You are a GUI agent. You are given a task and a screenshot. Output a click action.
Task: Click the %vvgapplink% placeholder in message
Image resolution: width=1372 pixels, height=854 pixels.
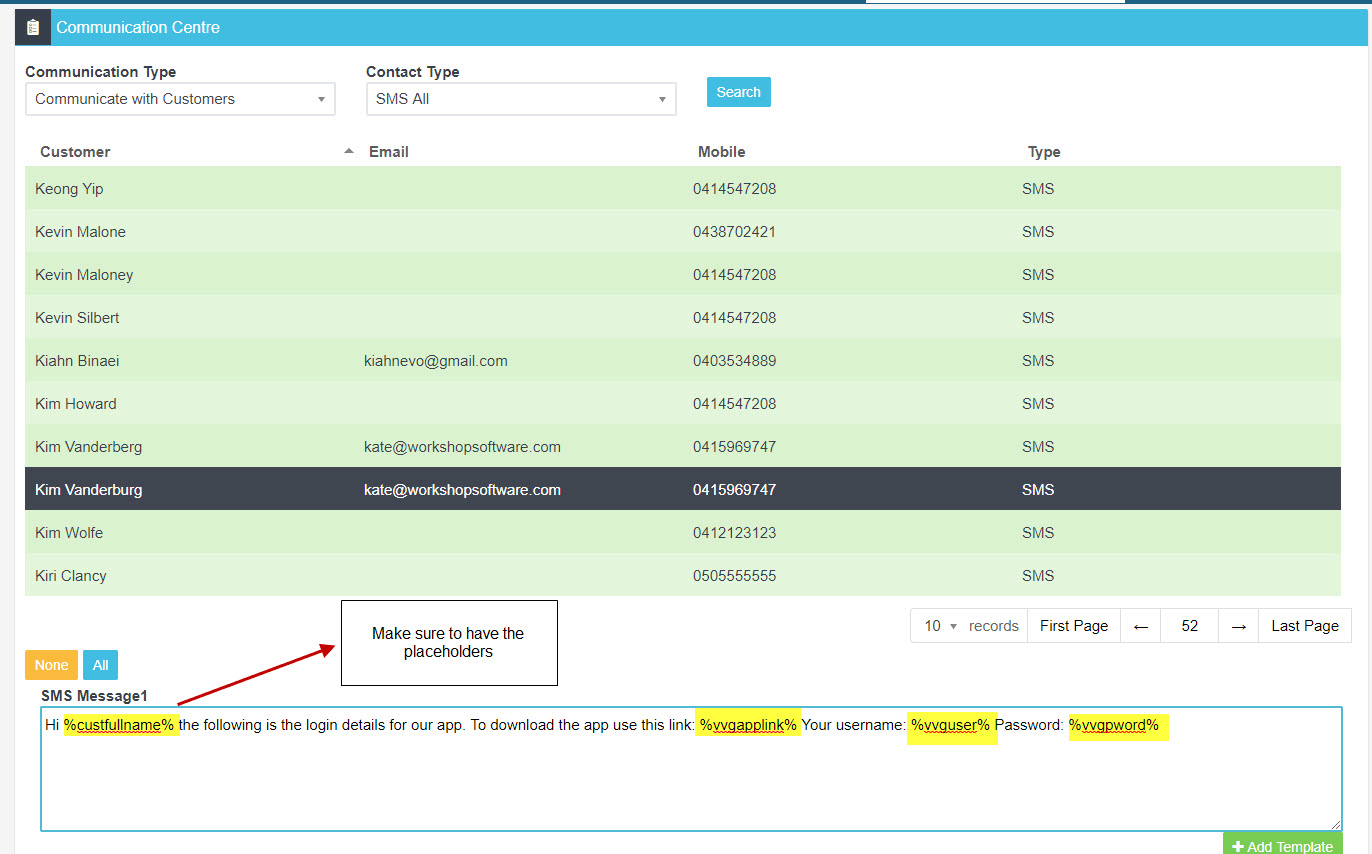(x=748, y=725)
